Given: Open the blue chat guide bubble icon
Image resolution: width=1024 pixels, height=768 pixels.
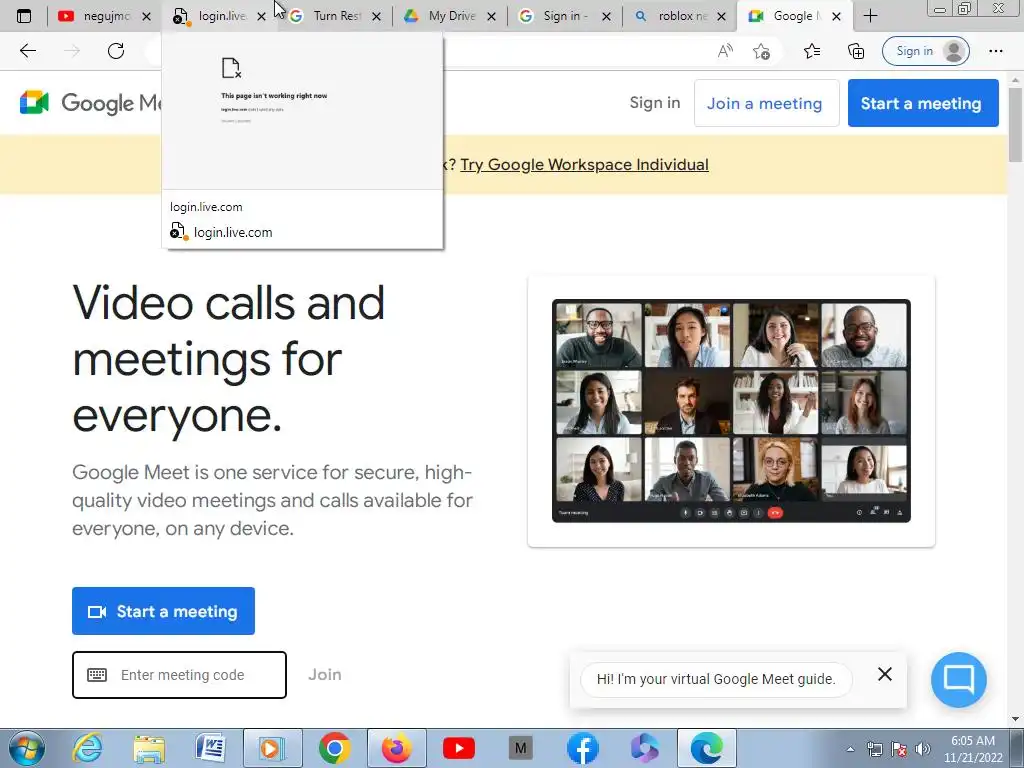Looking at the screenshot, I should pyautogui.click(x=959, y=679).
